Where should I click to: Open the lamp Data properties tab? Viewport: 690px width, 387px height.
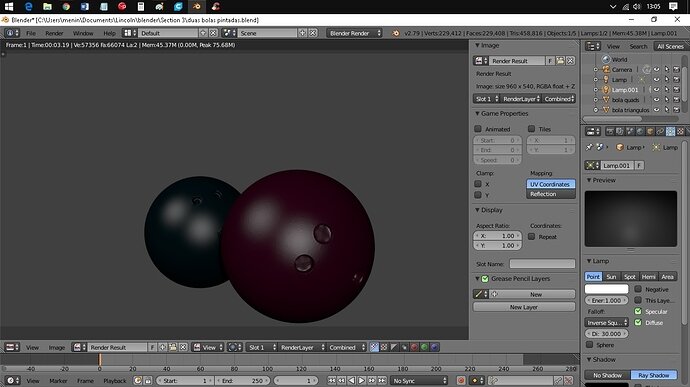pyautogui.click(x=670, y=132)
